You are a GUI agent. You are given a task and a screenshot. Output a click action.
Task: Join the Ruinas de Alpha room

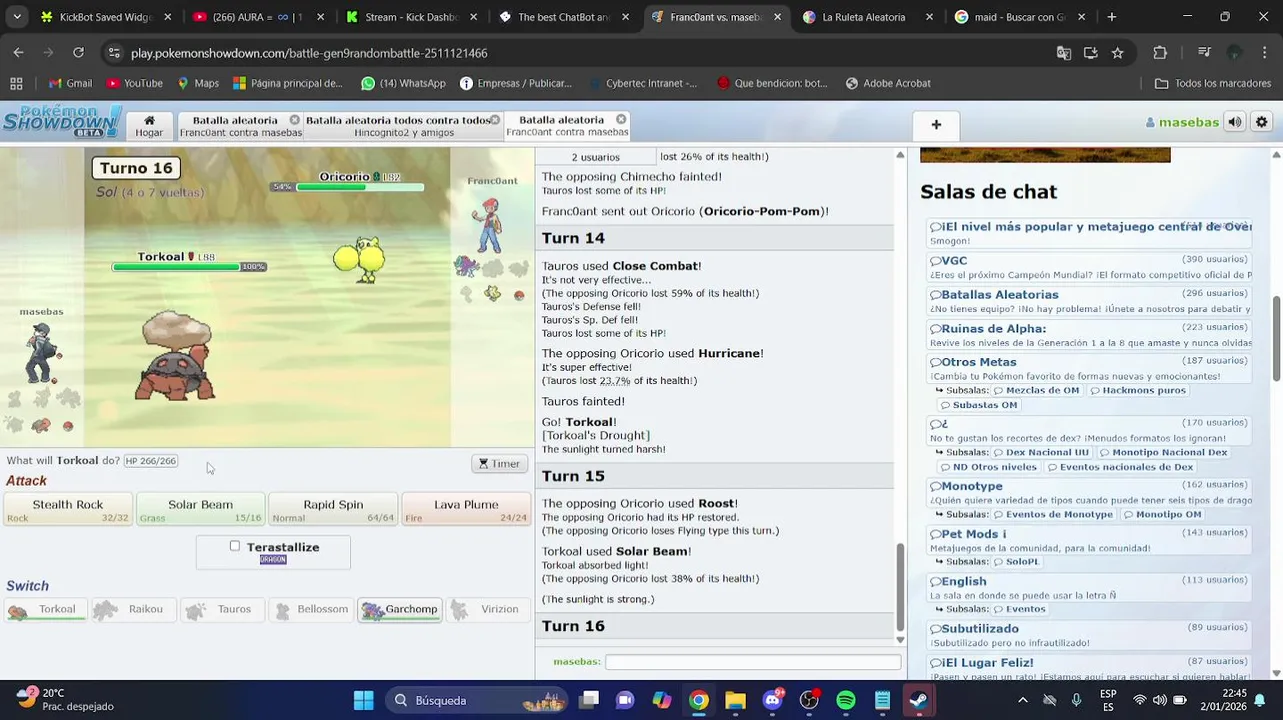1090,335
